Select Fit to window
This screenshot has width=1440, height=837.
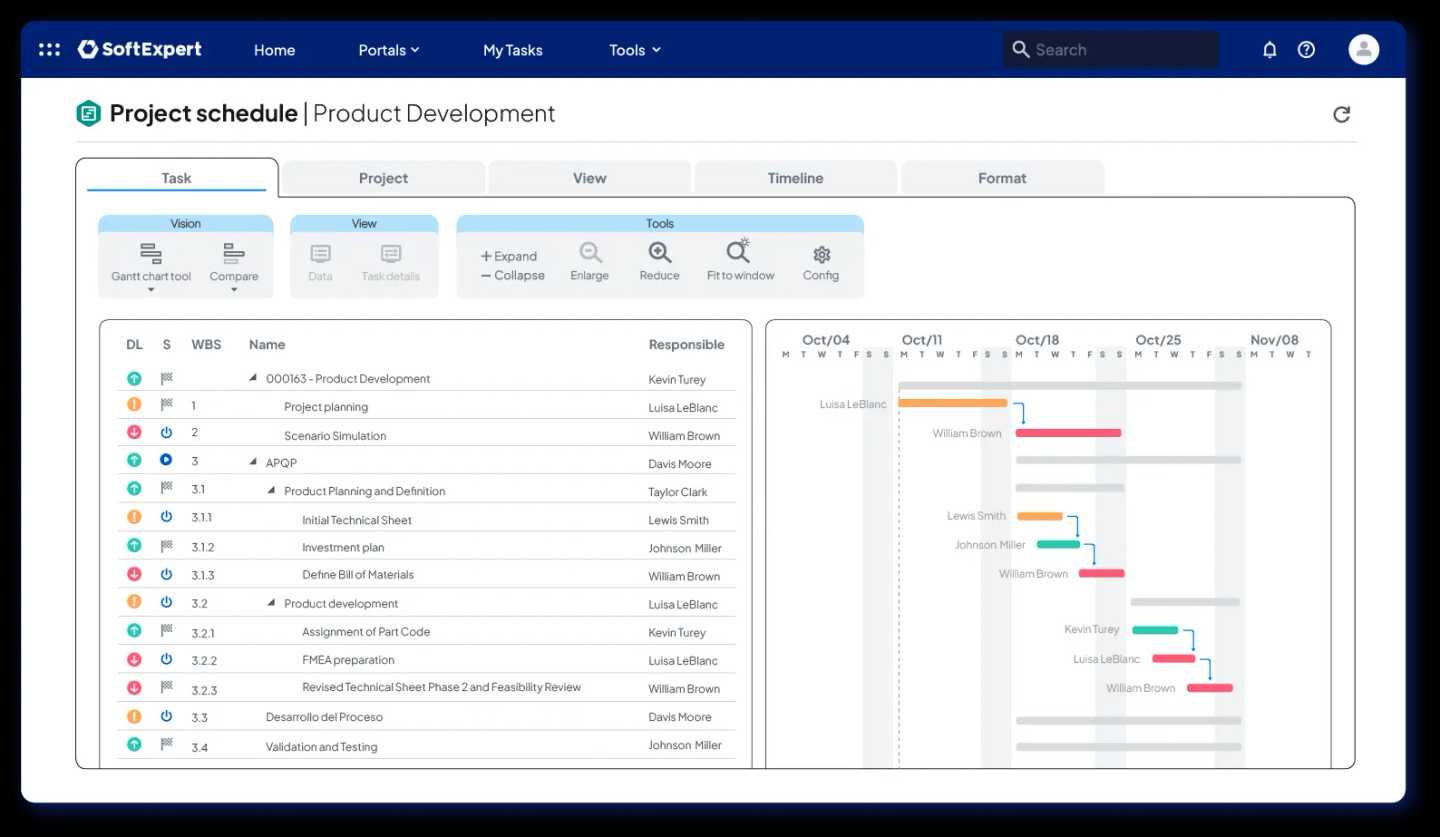click(x=739, y=258)
